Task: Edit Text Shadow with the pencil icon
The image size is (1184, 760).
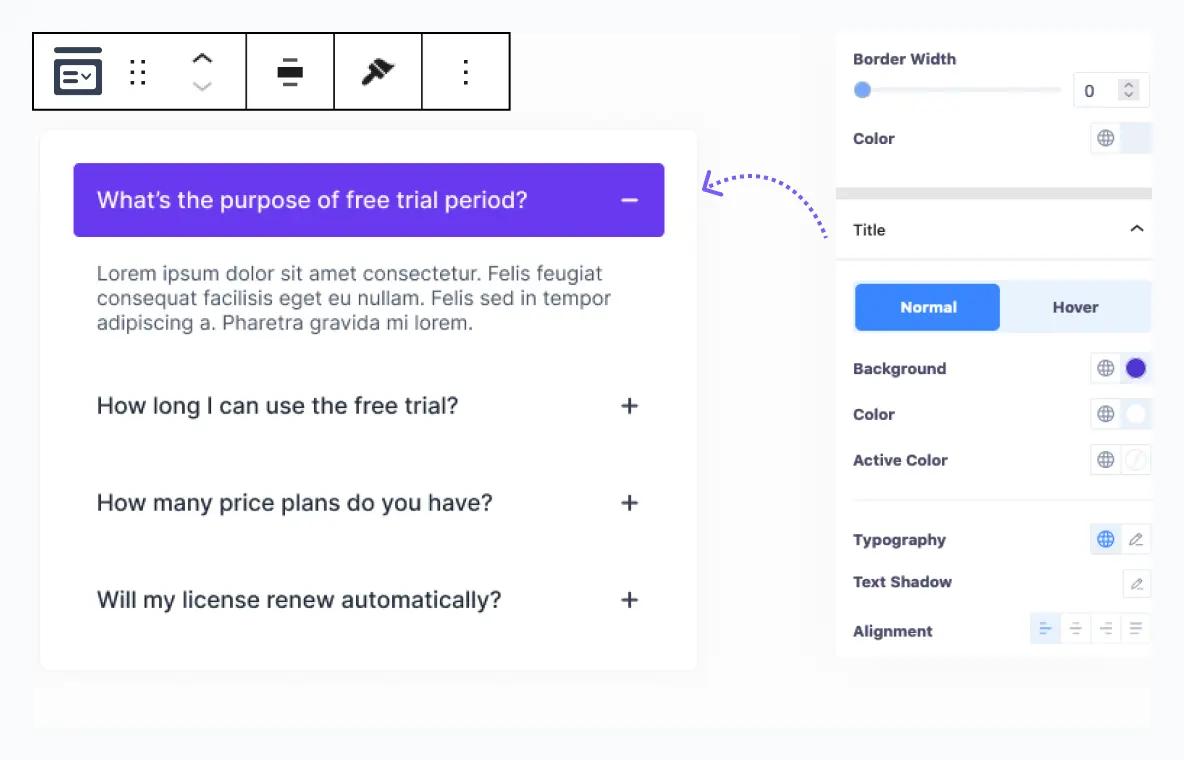Action: click(1136, 583)
